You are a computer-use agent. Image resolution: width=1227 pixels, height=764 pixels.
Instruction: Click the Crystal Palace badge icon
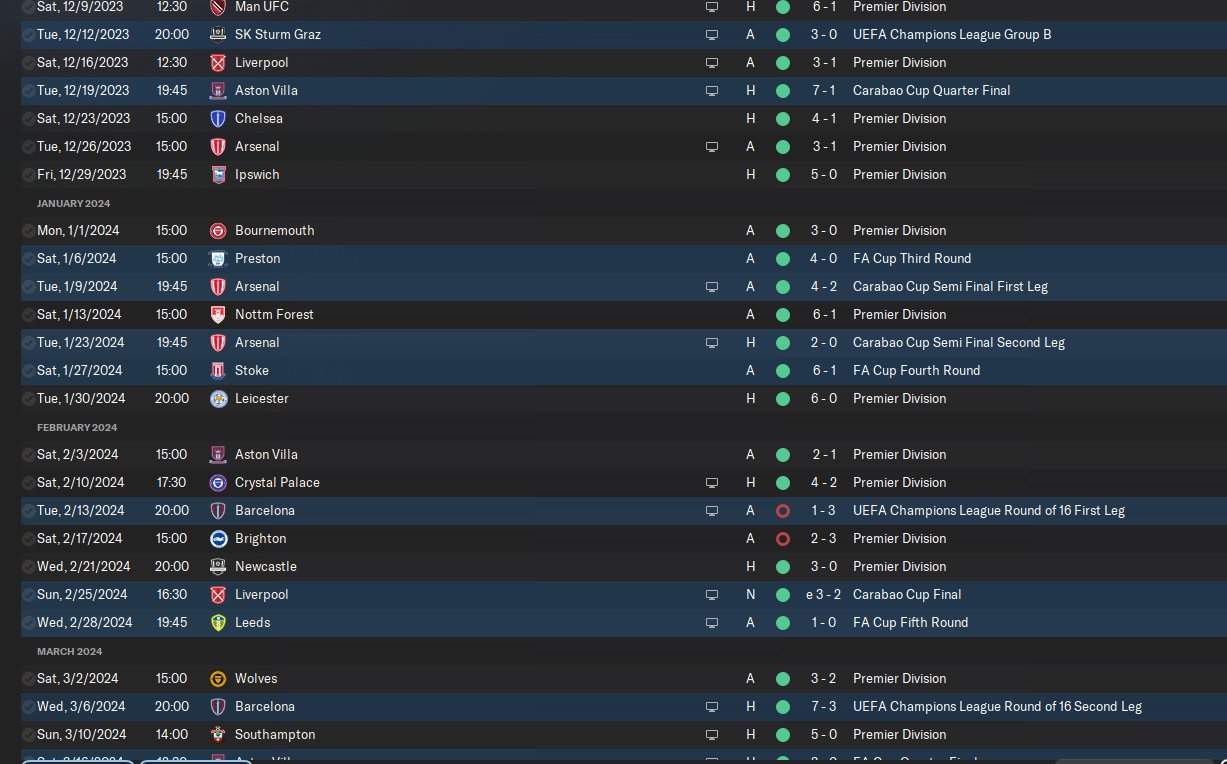(218, 482)
